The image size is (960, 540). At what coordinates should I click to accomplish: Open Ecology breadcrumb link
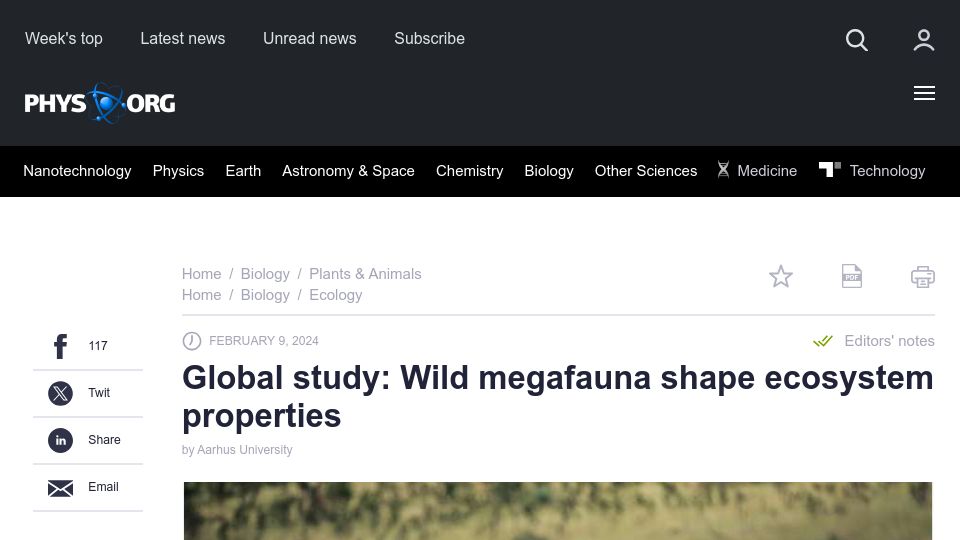click(x=336, y=294)
